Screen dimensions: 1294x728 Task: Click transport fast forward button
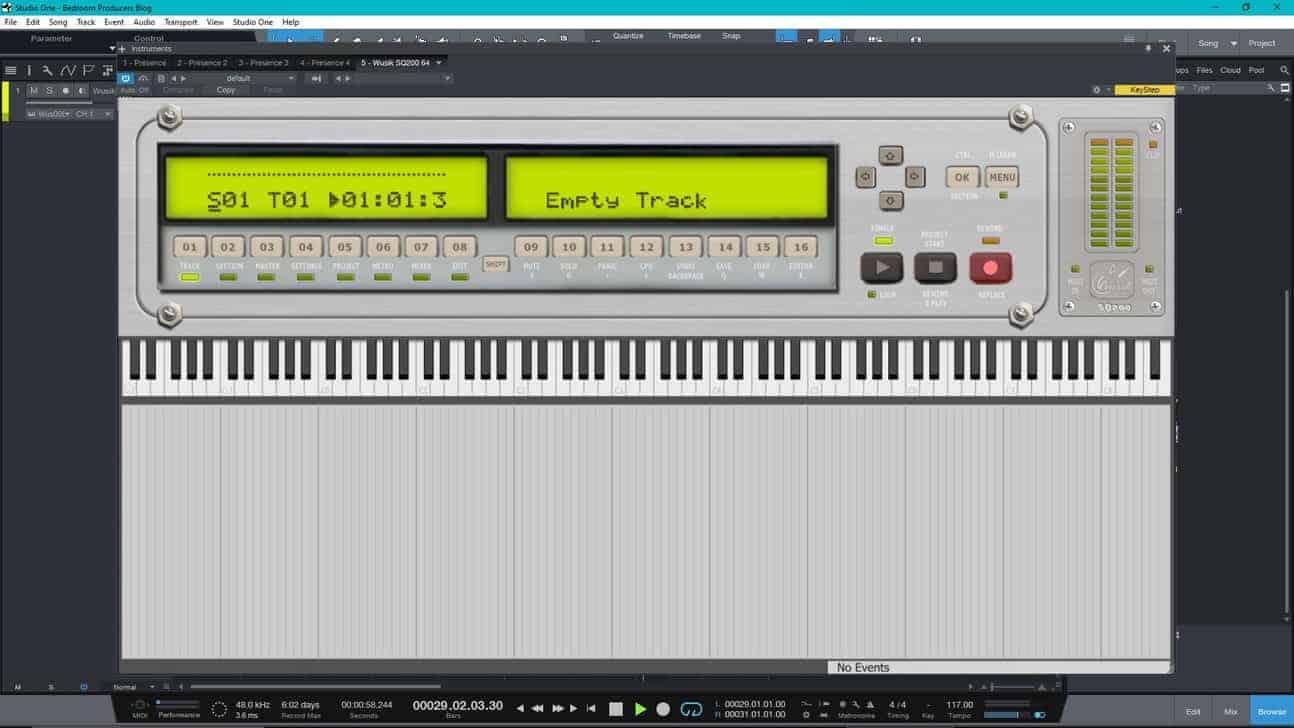(x=558, y=709)
